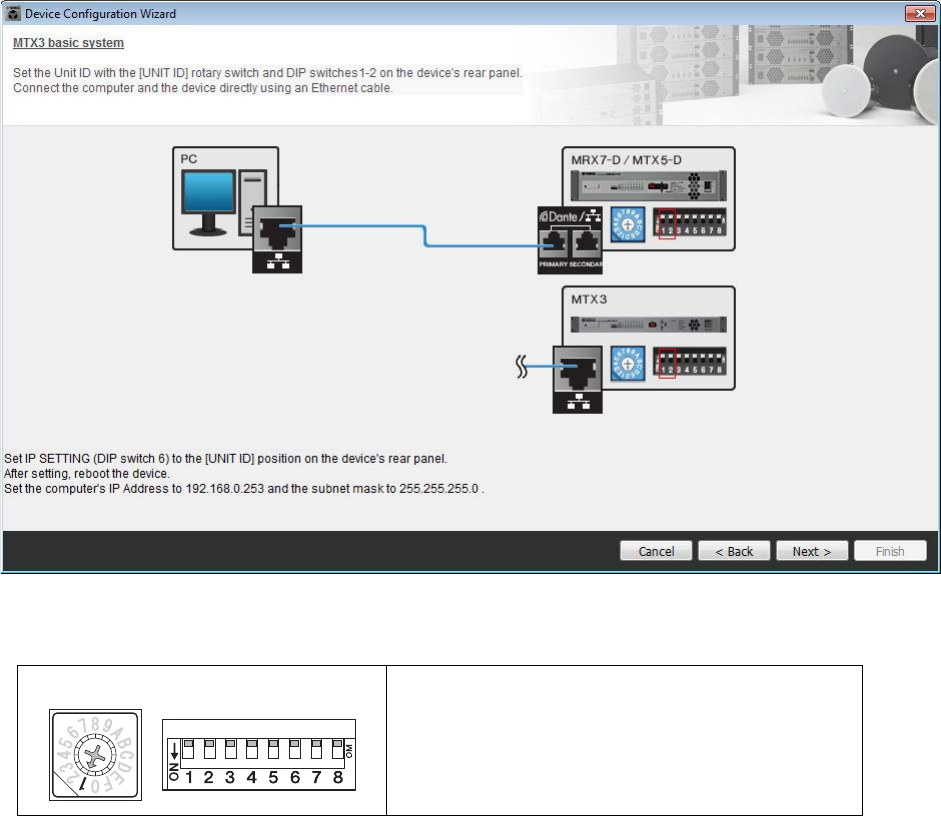Click DIP switch 6 in large diagram

pyautogui.click(x=295, y=749)
